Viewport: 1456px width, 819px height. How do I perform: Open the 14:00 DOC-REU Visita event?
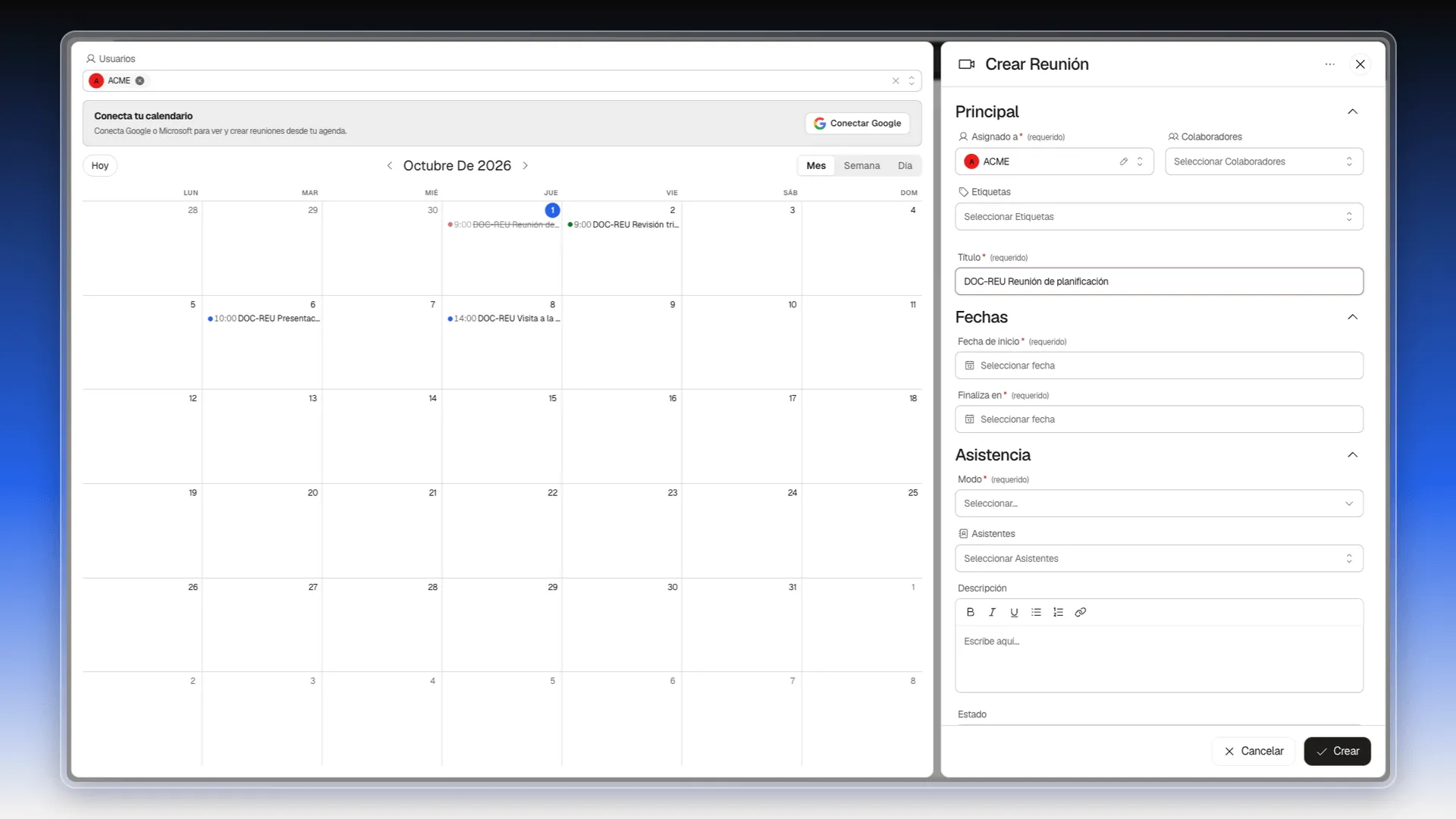503,318
